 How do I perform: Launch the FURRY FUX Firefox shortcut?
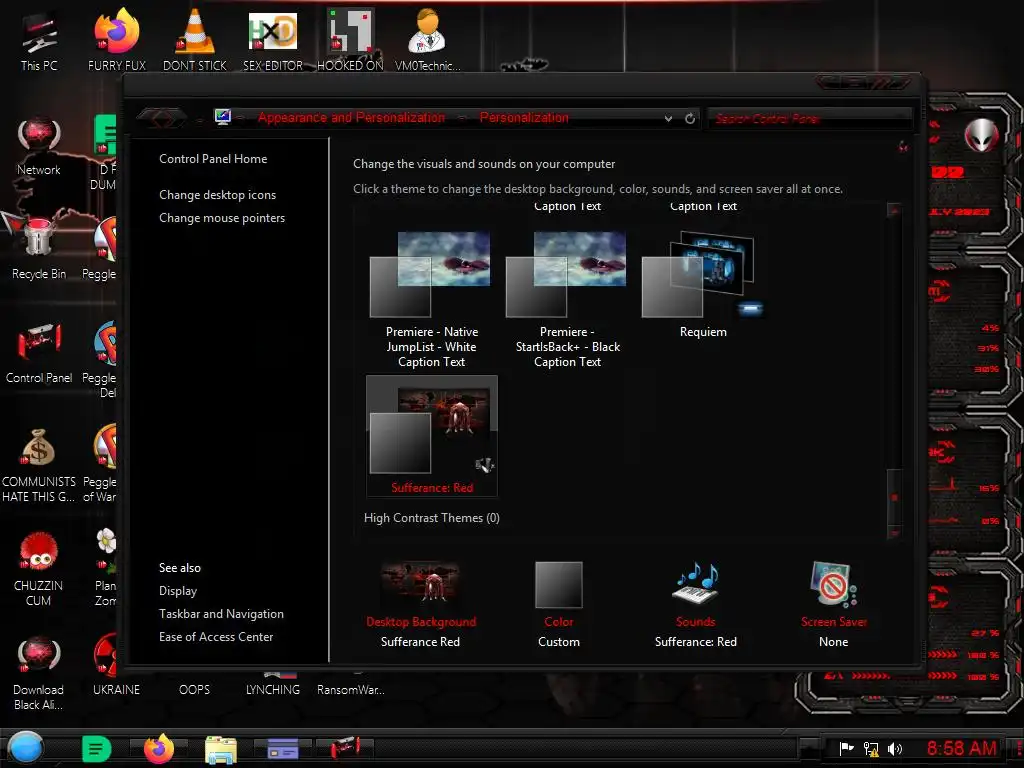pos(116,40)
